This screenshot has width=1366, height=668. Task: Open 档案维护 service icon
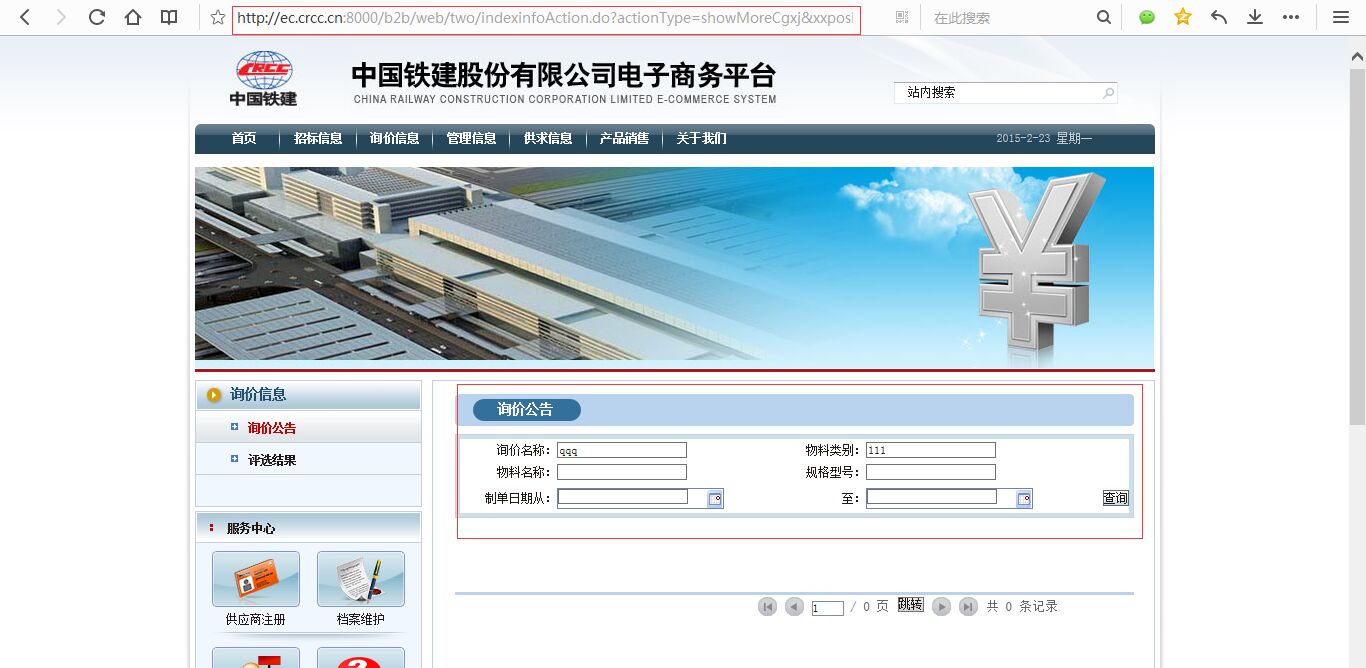pos(361,579)
